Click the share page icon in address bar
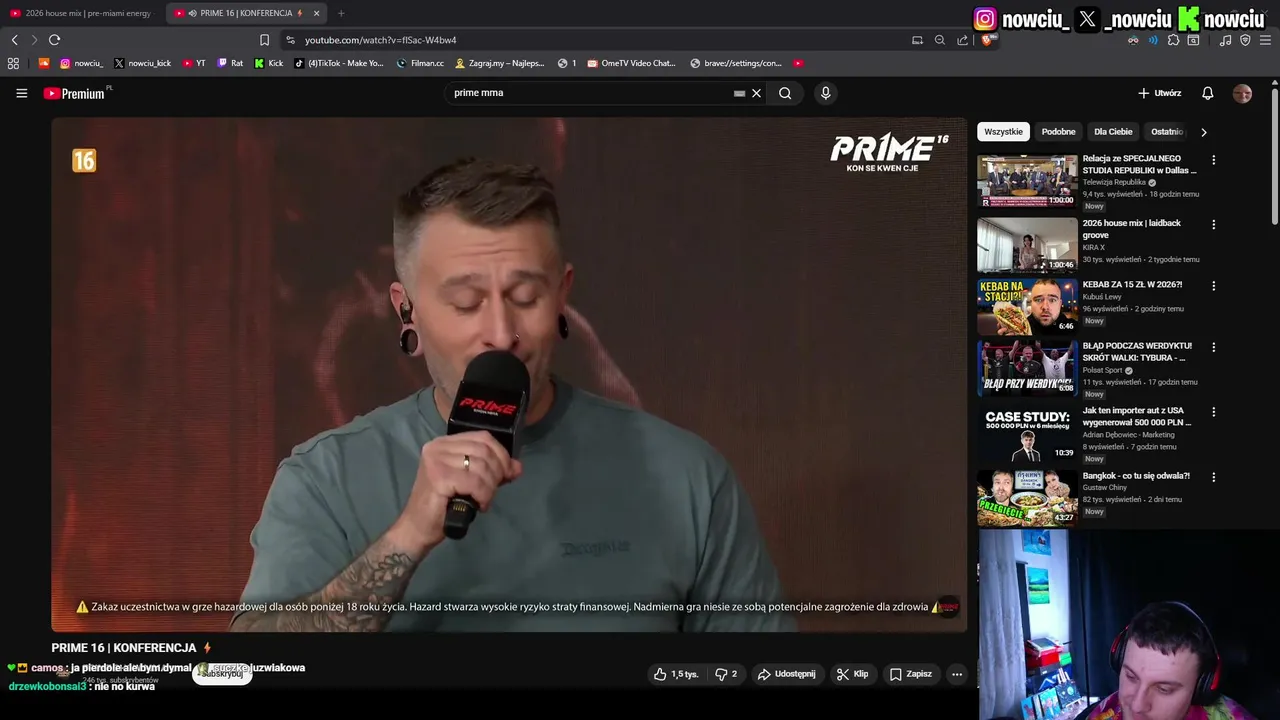The height and width of the screenshot is (720, 1280). click(962, 40)
